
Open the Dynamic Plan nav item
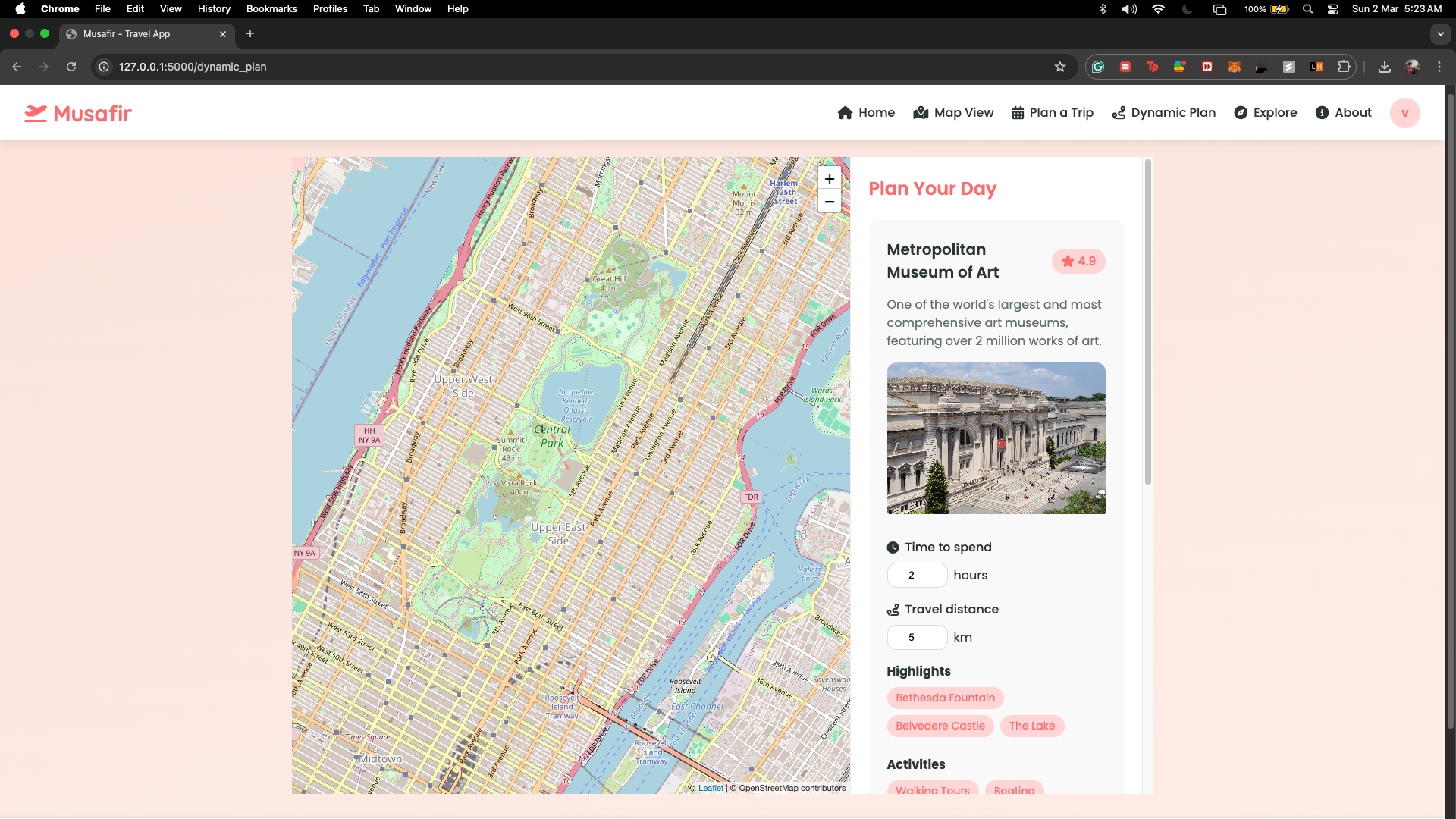coord(1163,113)
